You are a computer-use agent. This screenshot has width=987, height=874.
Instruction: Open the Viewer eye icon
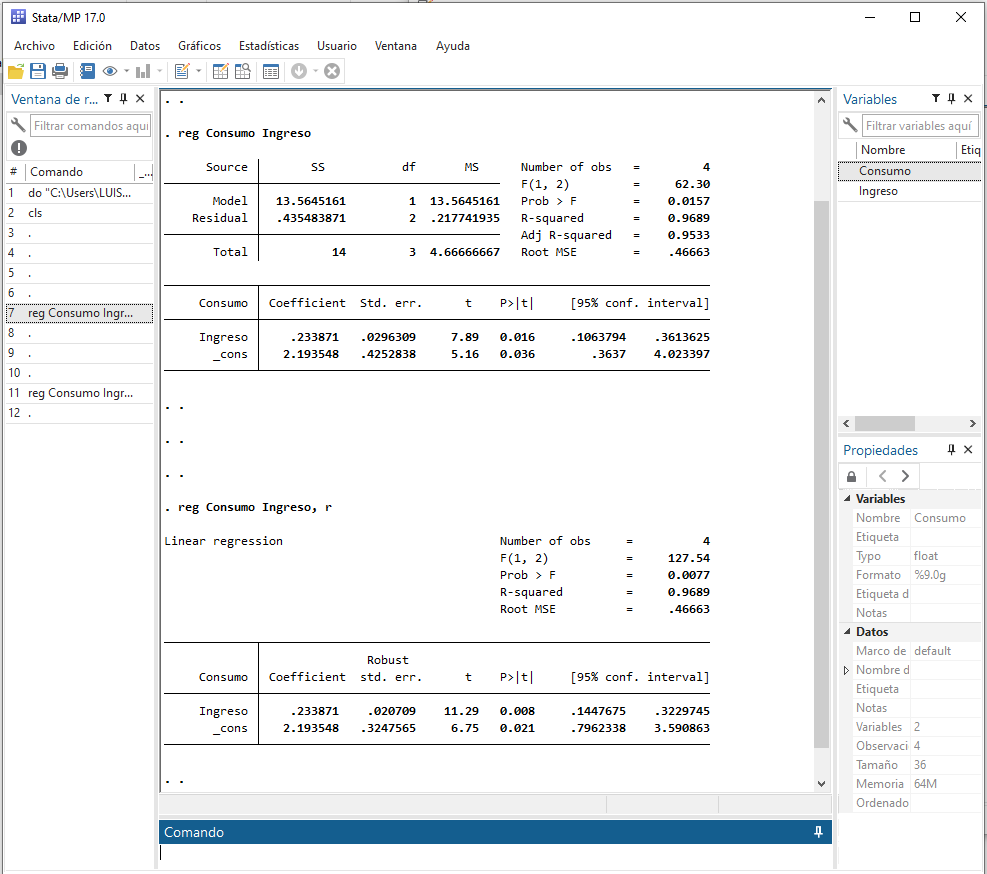tap(110, 71)
